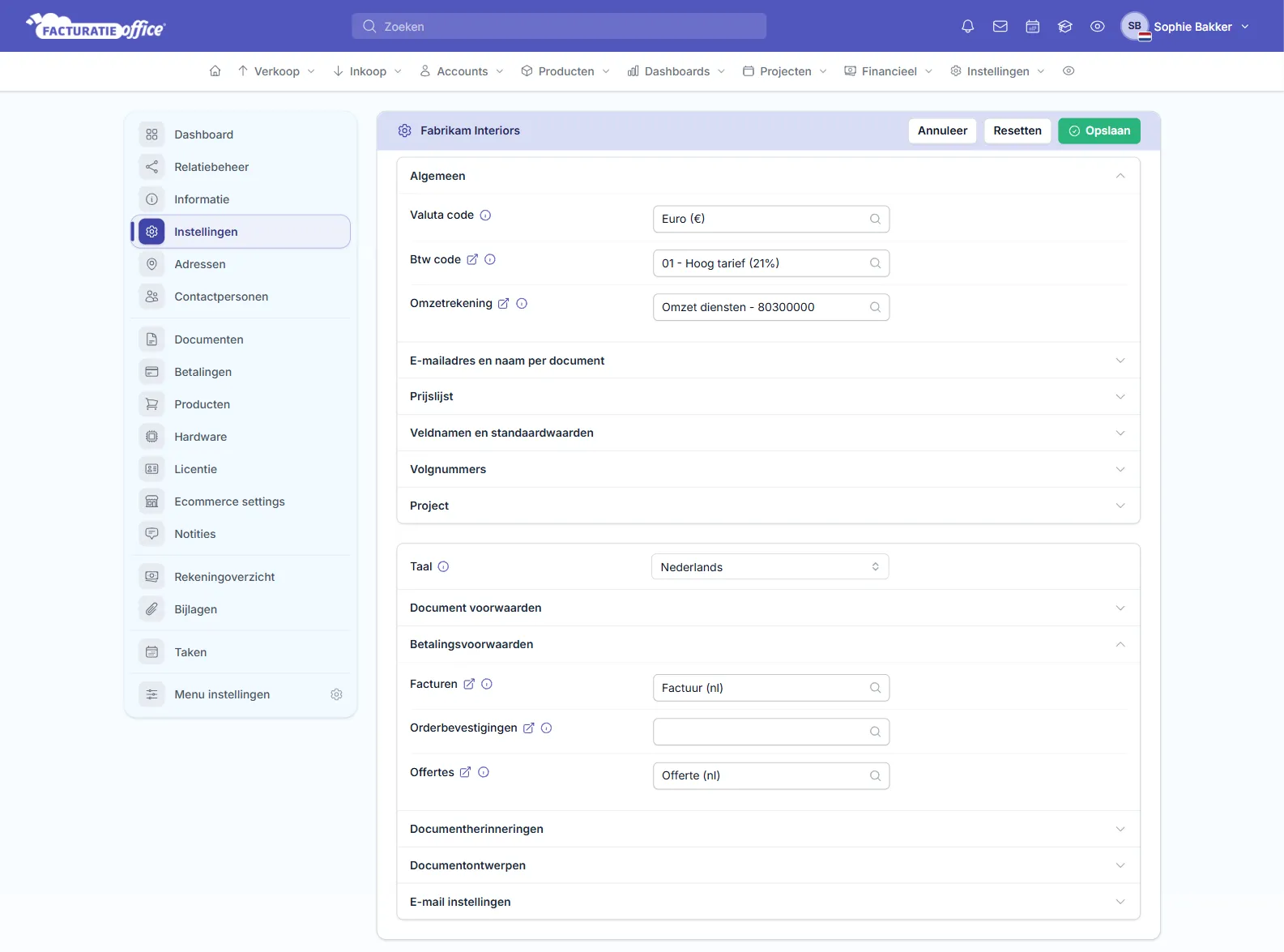Screen dimensions: 1284x952
Task: Click search icon in Valuta code field
Action: pyautogui.click(x=875, y=219)
